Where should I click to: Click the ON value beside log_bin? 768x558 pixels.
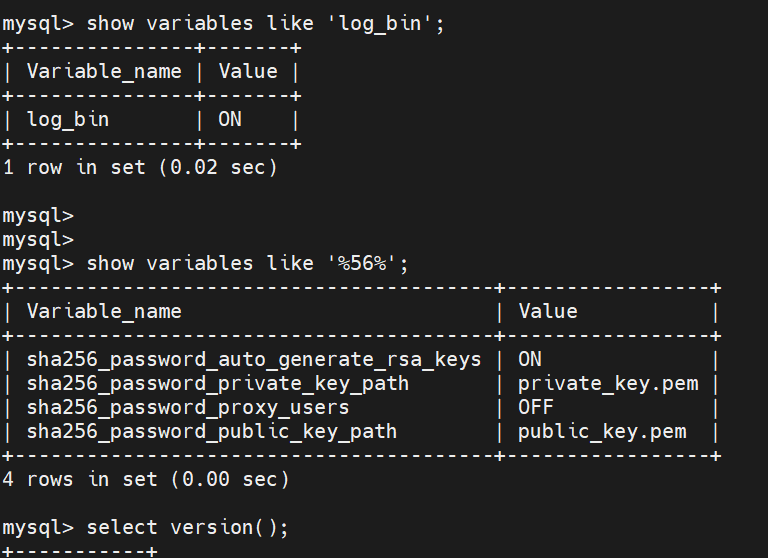(230, 119)
